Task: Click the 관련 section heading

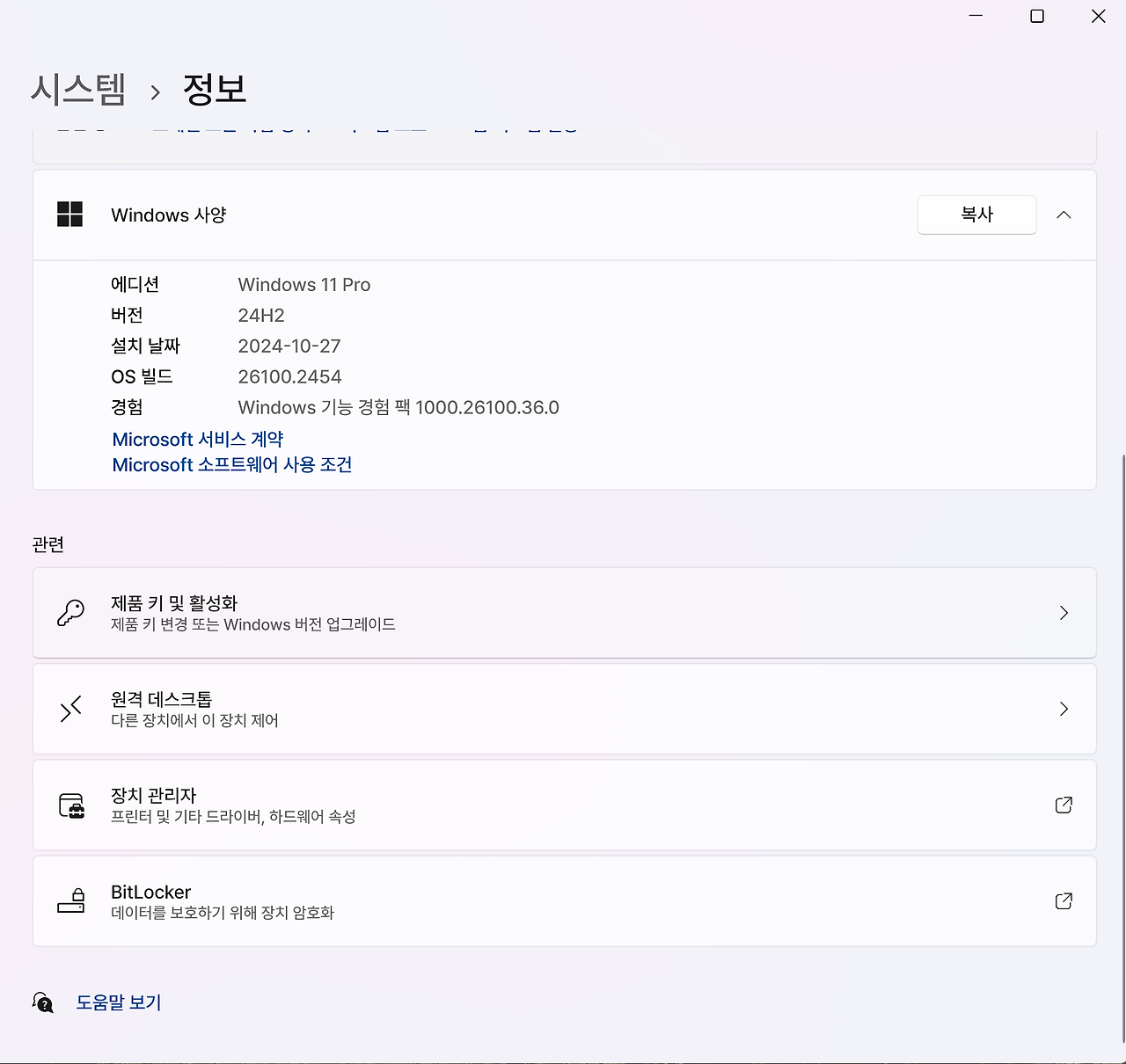Action: [x=48, y=544]
